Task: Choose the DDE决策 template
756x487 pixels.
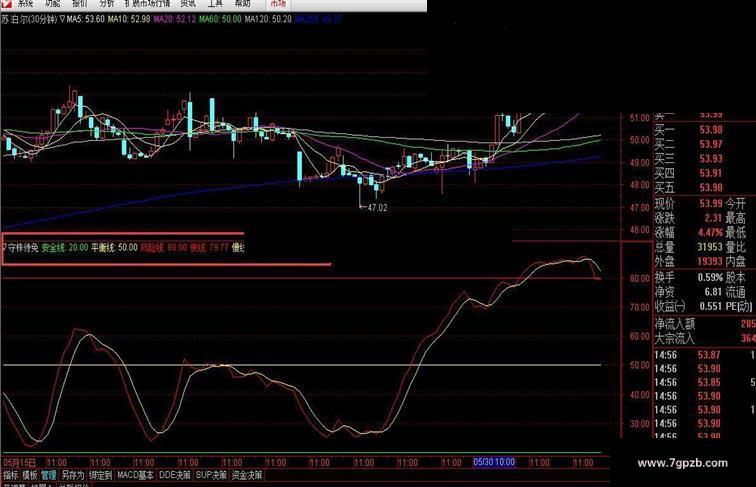Action: click(175, 475)
